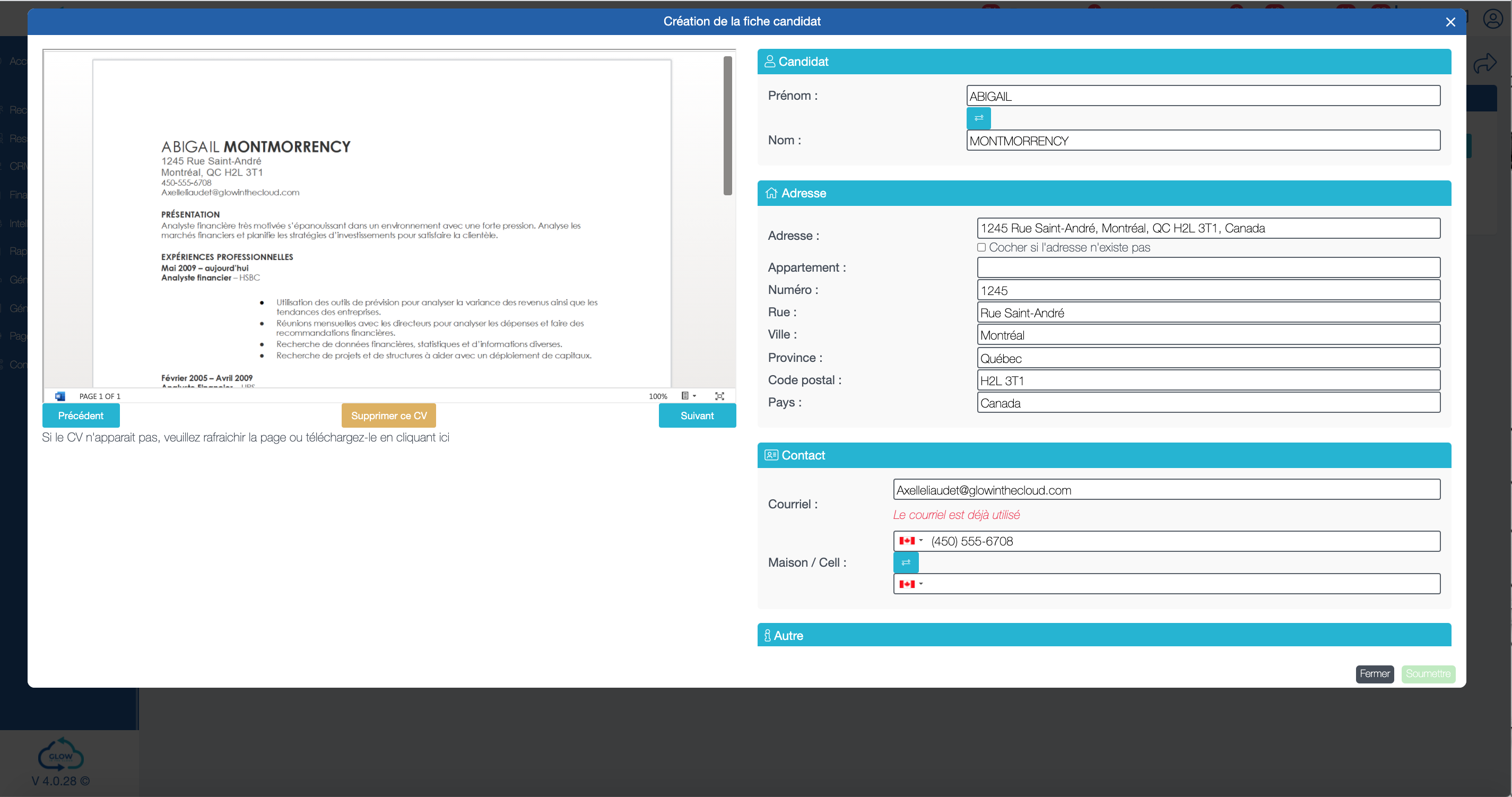Click the 100% zoom level in viewer

tap(658, 396)
